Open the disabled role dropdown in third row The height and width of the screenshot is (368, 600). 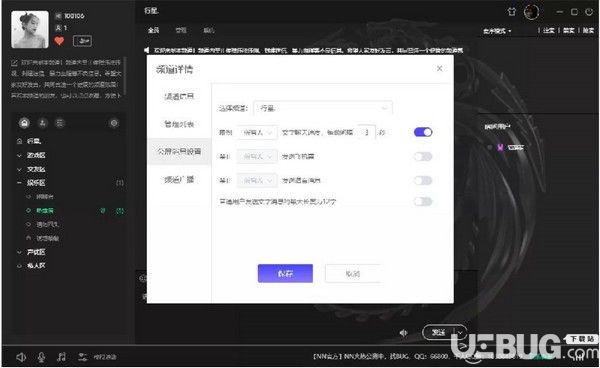pos(257,180)
